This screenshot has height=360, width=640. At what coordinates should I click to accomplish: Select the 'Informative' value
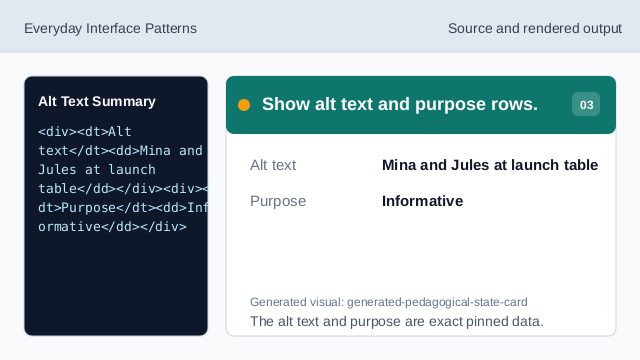point(422,201)
